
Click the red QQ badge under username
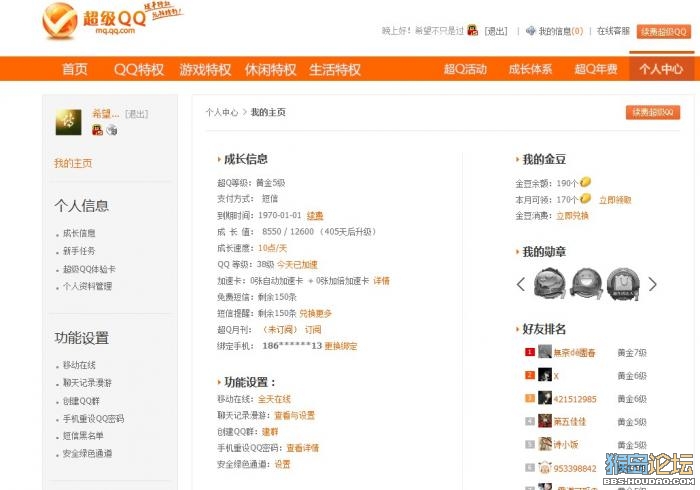point(97,130)
